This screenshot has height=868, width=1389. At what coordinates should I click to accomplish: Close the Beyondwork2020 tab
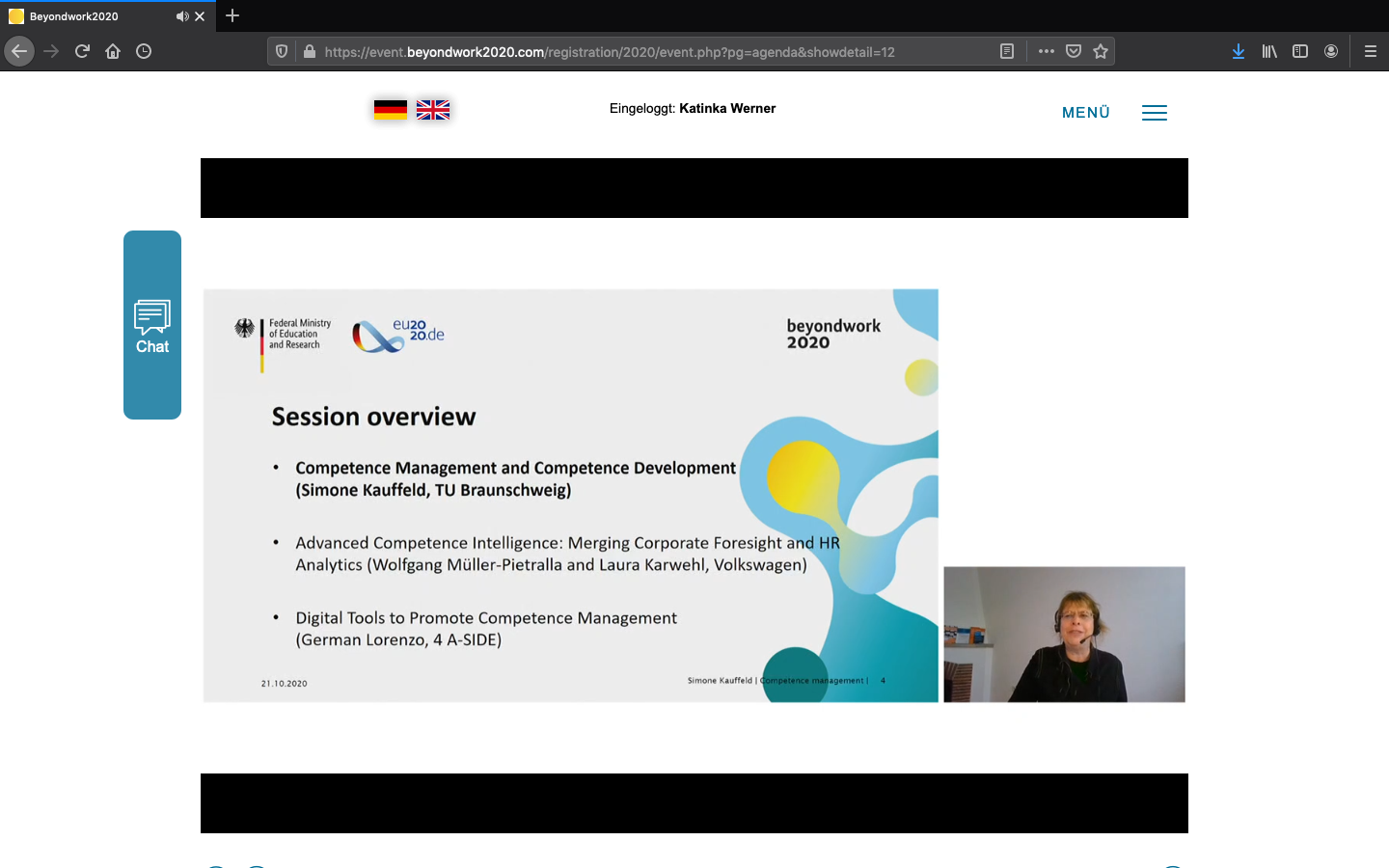(200, 16)
